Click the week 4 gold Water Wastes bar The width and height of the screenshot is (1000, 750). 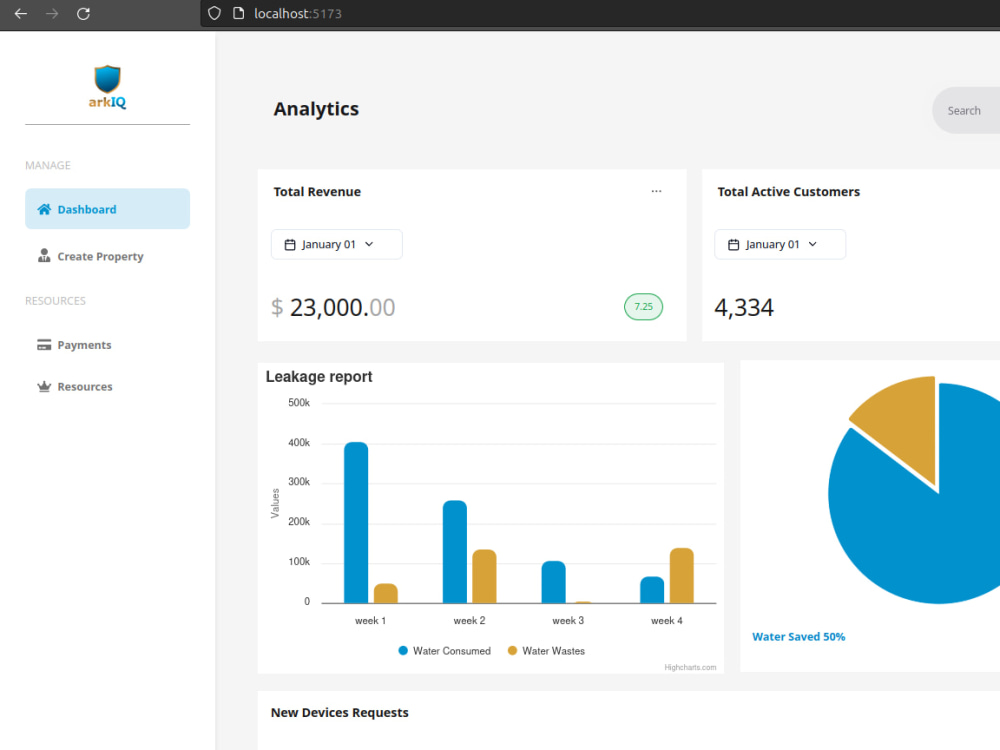coord(682,575)
